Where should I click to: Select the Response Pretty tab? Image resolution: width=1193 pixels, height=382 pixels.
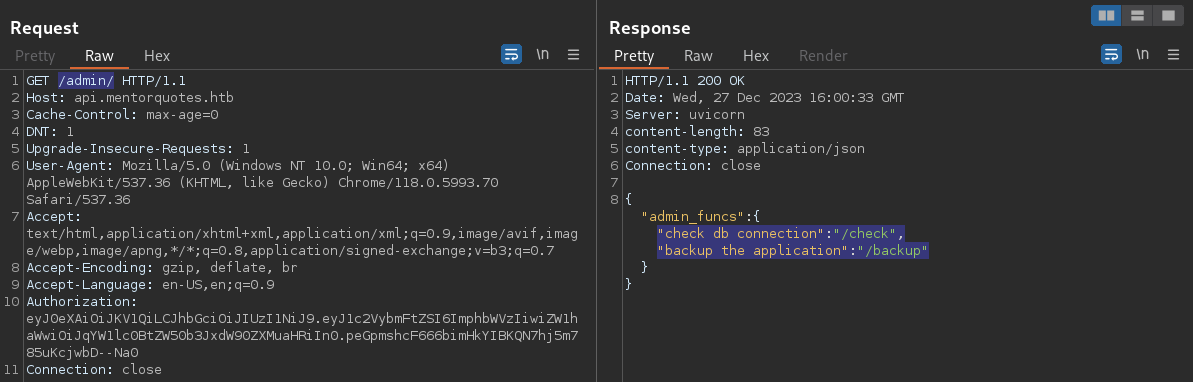(634, 56)
